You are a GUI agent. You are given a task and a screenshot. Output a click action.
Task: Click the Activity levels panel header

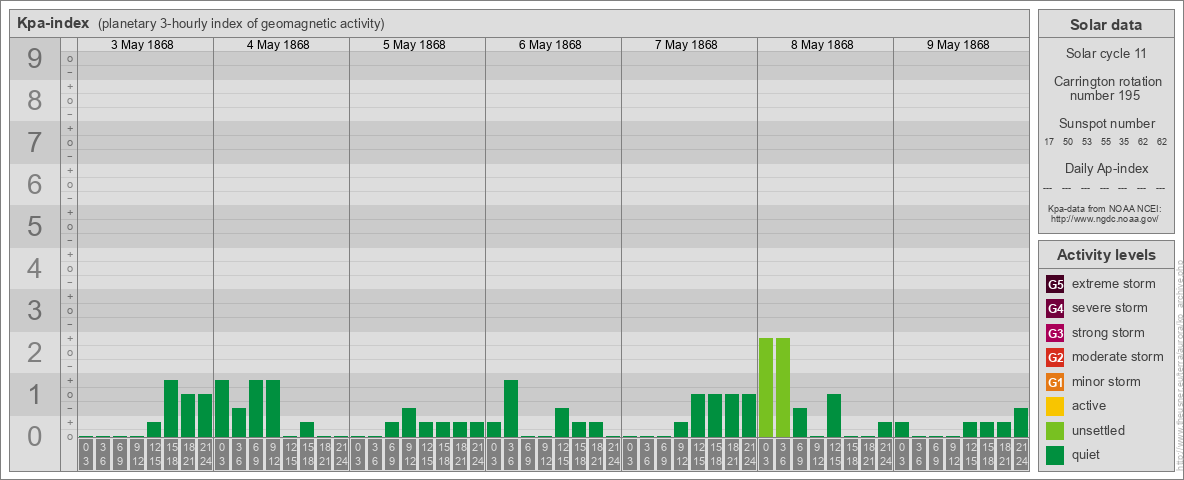[1106, 255]
